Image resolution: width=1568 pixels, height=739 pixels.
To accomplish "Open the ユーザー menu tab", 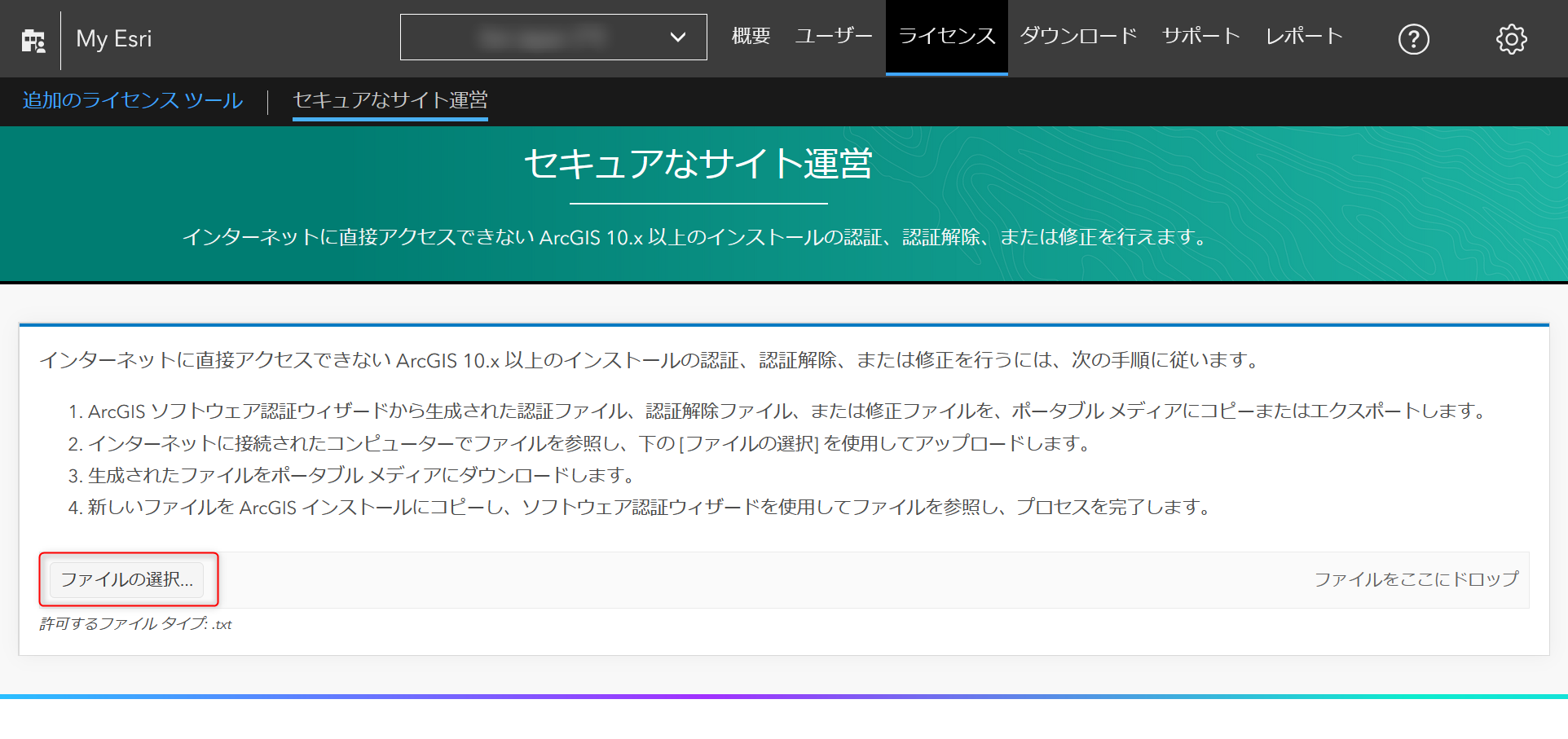I will [x=834, y=37].
